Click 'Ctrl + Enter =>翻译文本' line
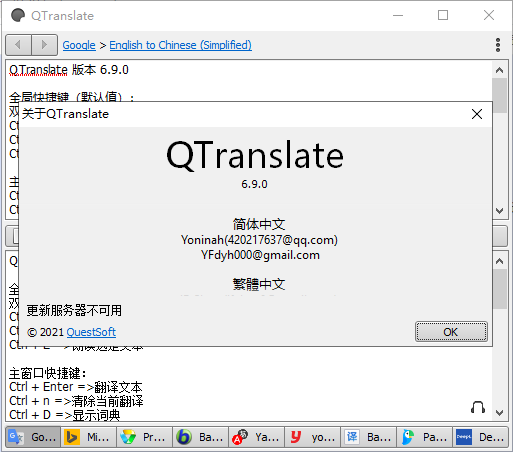The width and height of the screenshot is (513, 452). (x=76, y=387)
